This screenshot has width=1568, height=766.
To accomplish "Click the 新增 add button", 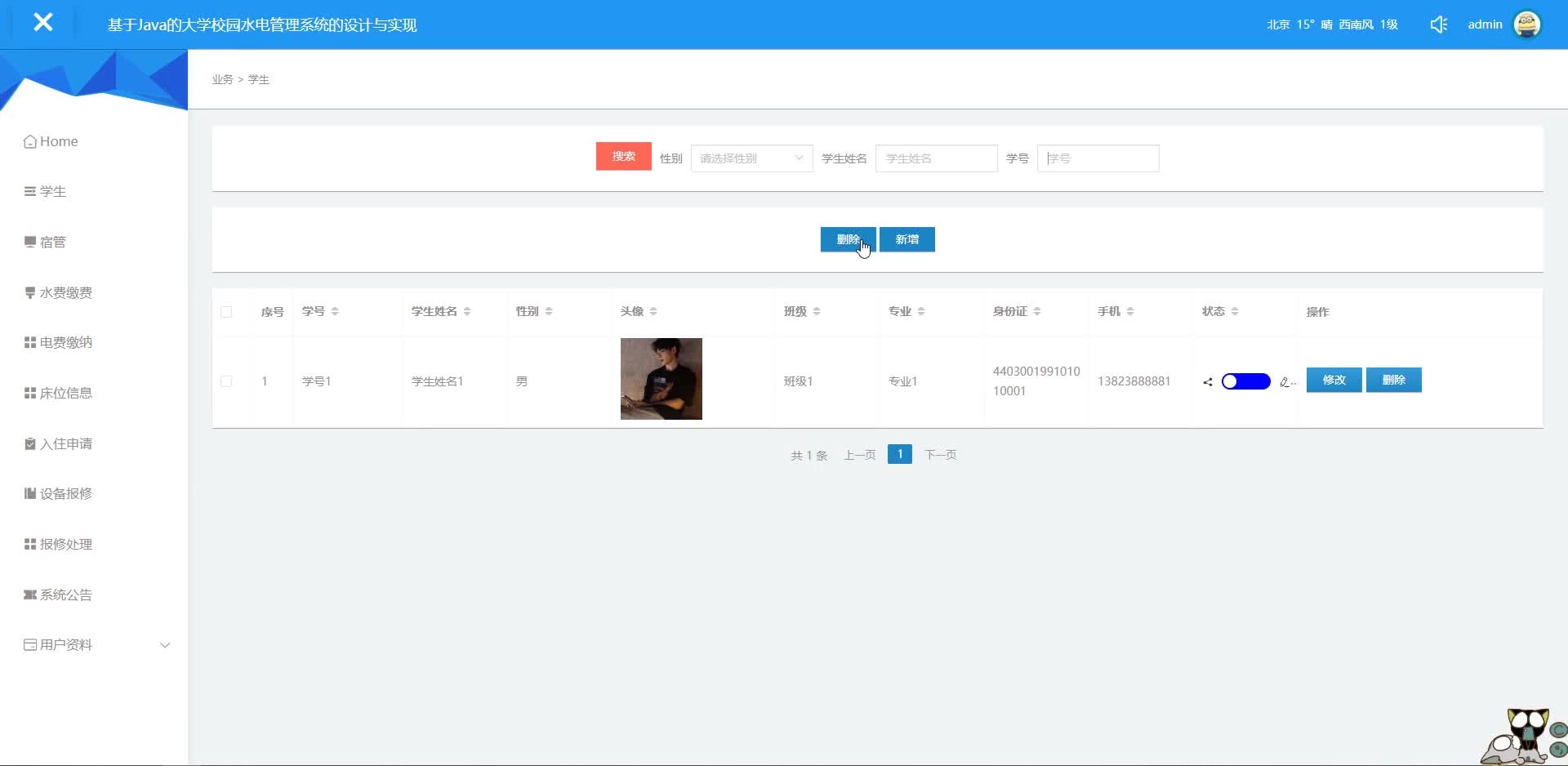I will coord(907,239).
